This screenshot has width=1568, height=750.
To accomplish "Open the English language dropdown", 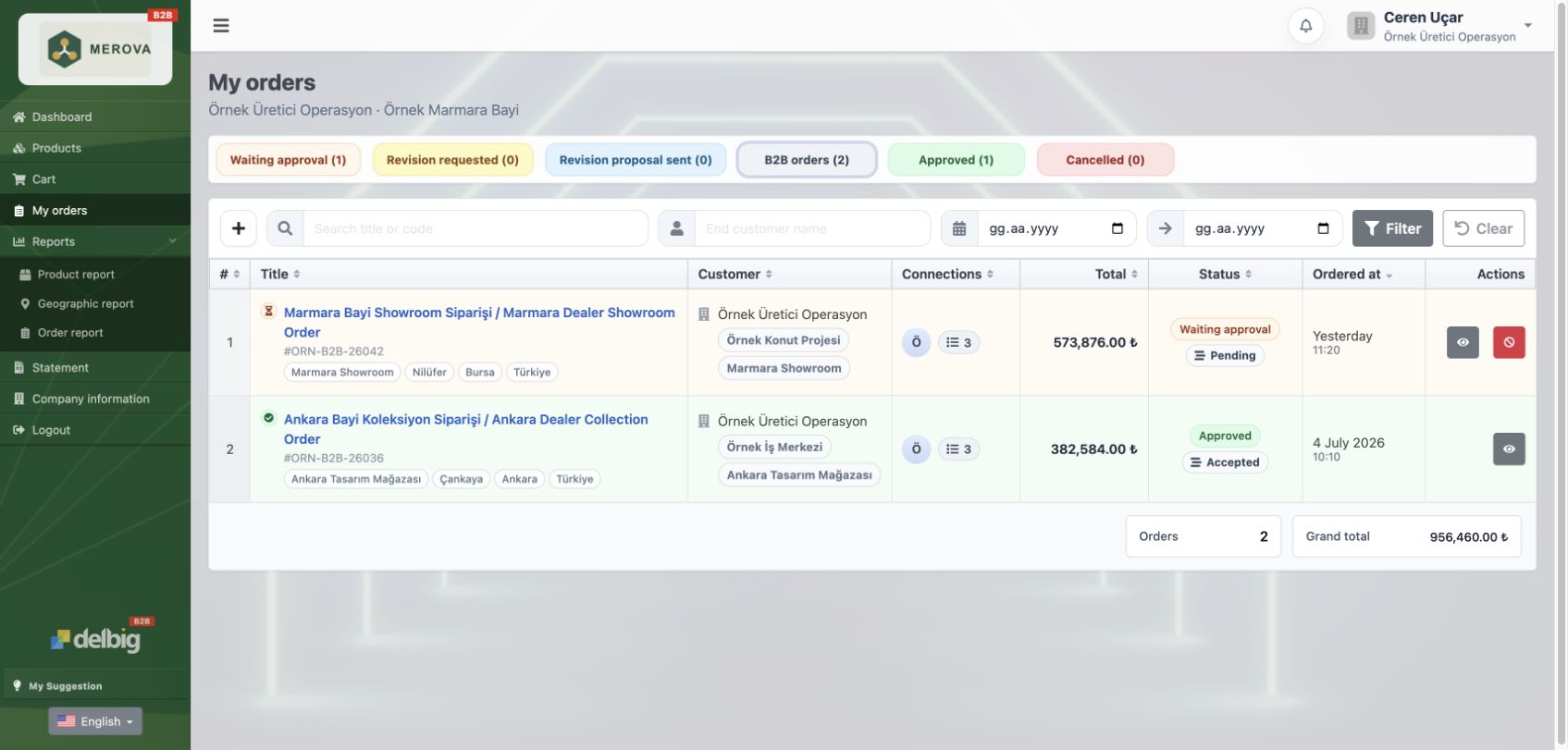I will click(95, 721).
